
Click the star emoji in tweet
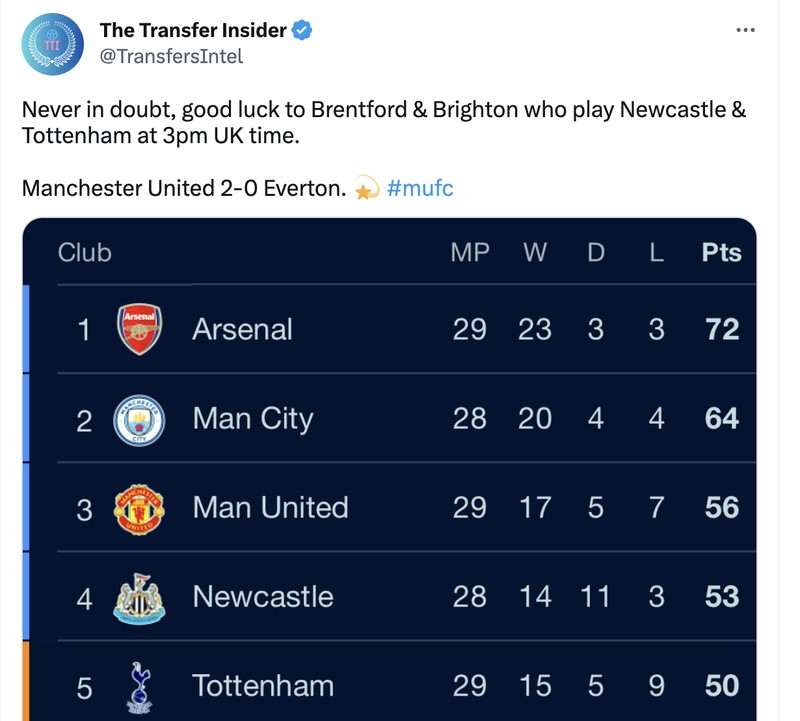[367, 187]
